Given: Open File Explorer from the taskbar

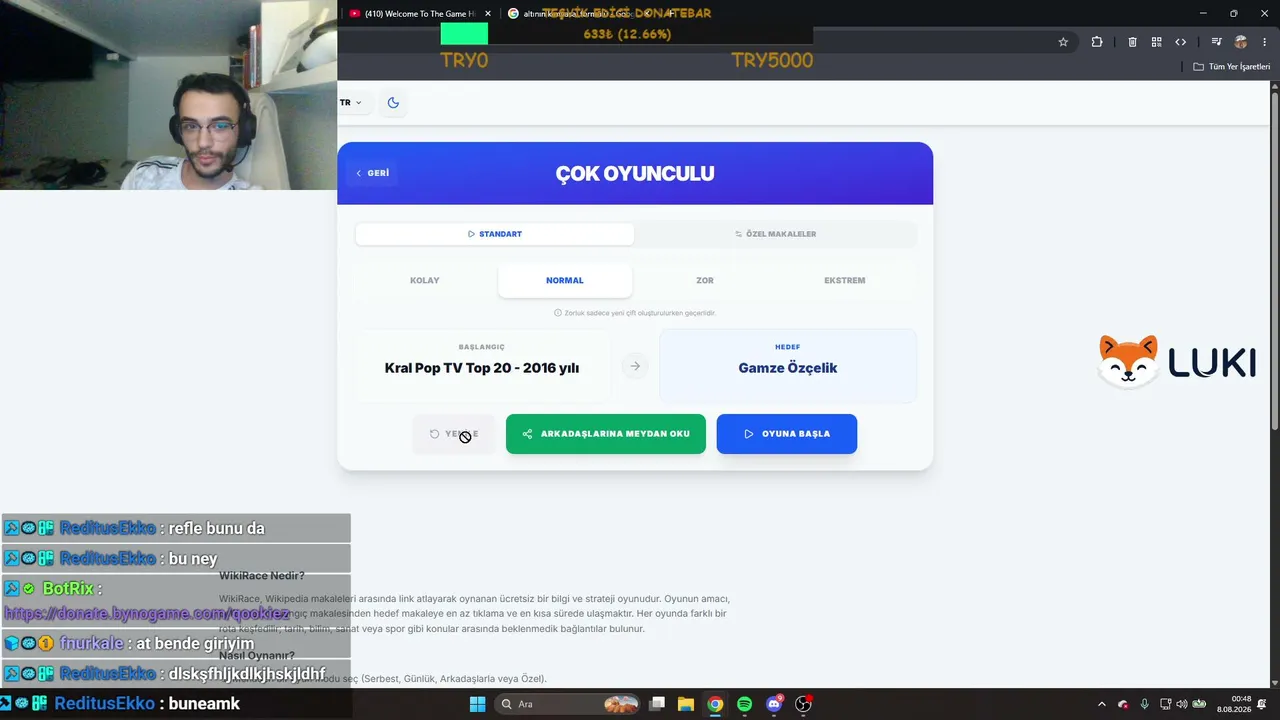Looking at the screenshot, I should (x=686, y=704).
